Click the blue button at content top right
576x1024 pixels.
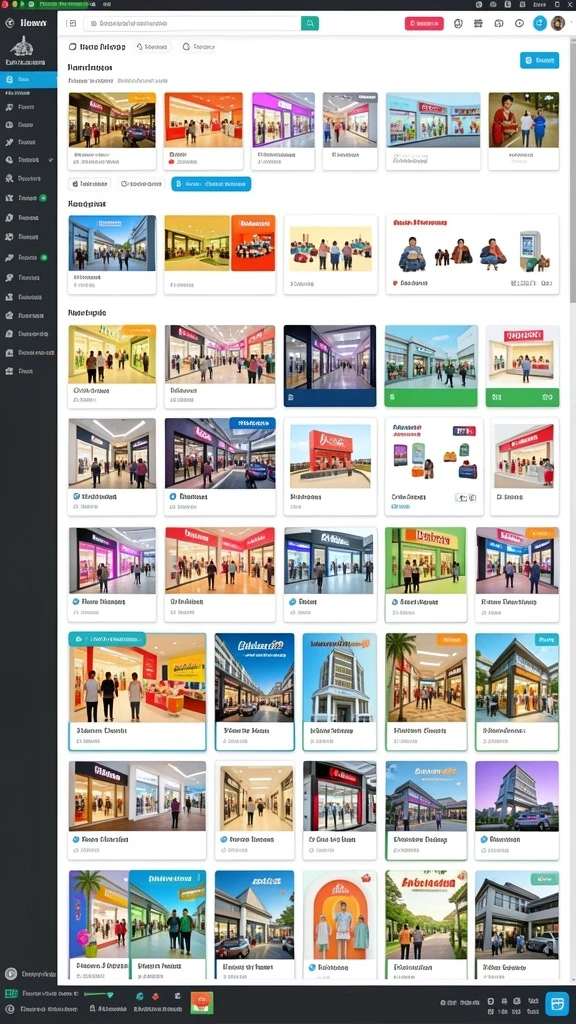point(539,60)
